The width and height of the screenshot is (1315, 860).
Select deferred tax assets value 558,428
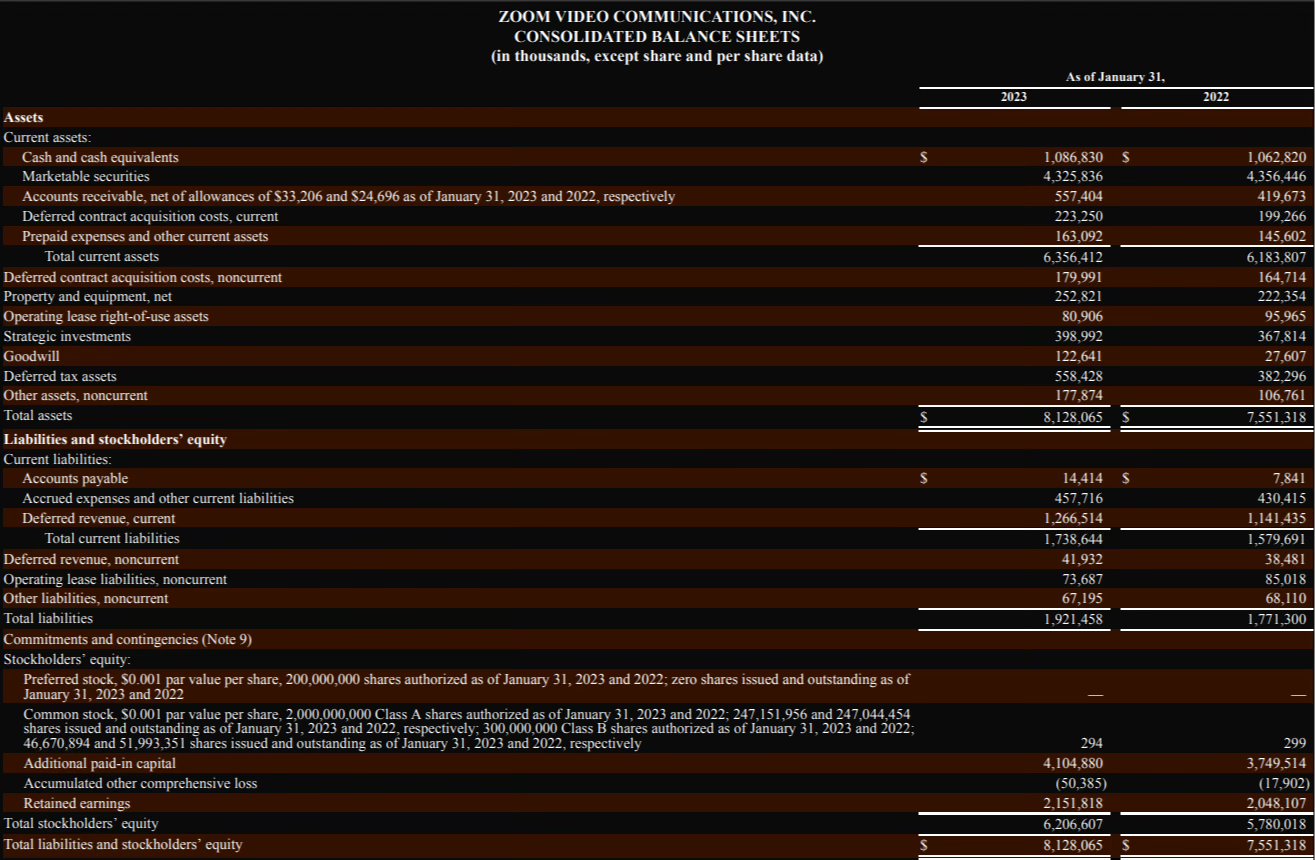(x=1079, y=376)
